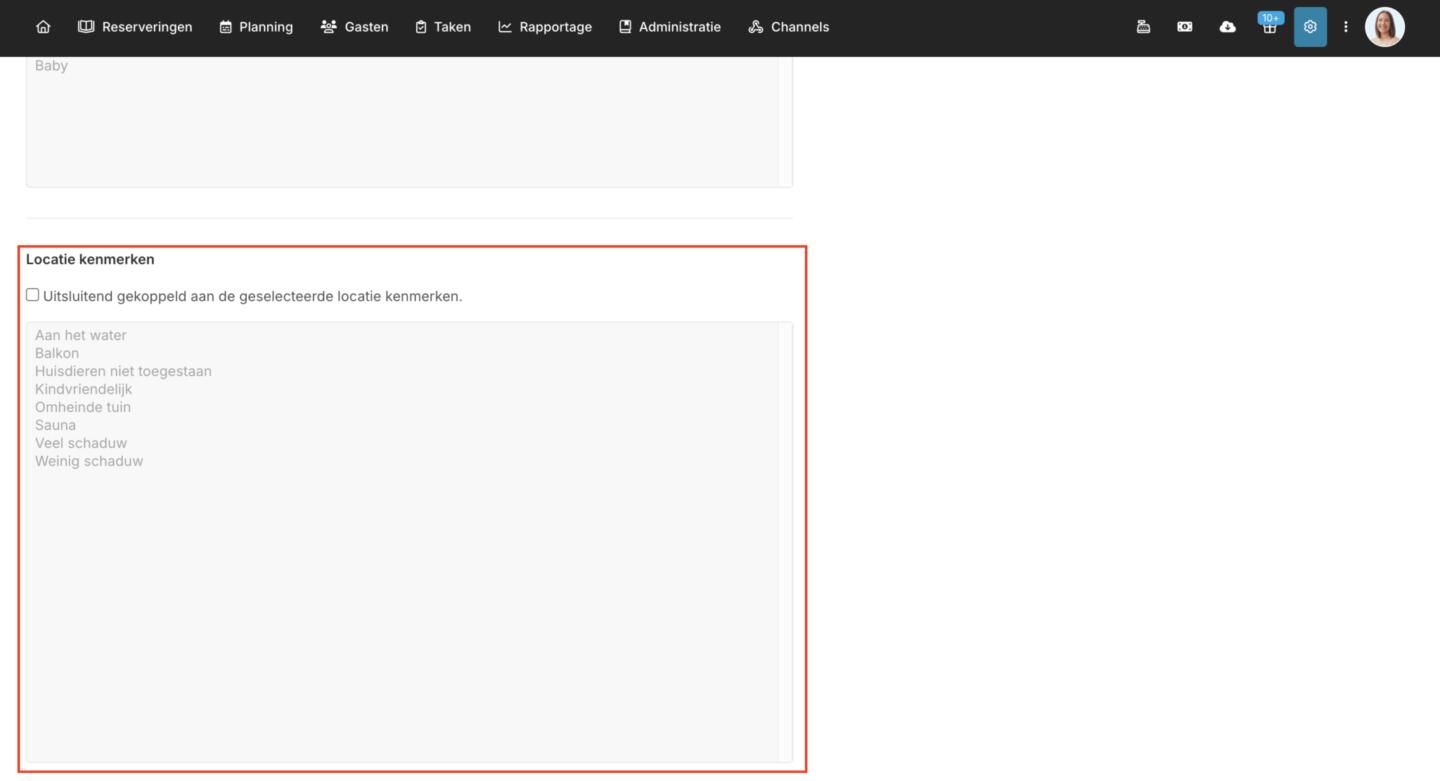The height and width of the screenshot is (781, 1440).
Task: Open the Planning menu
Action: pyautogui.click(x=256, y=27)
